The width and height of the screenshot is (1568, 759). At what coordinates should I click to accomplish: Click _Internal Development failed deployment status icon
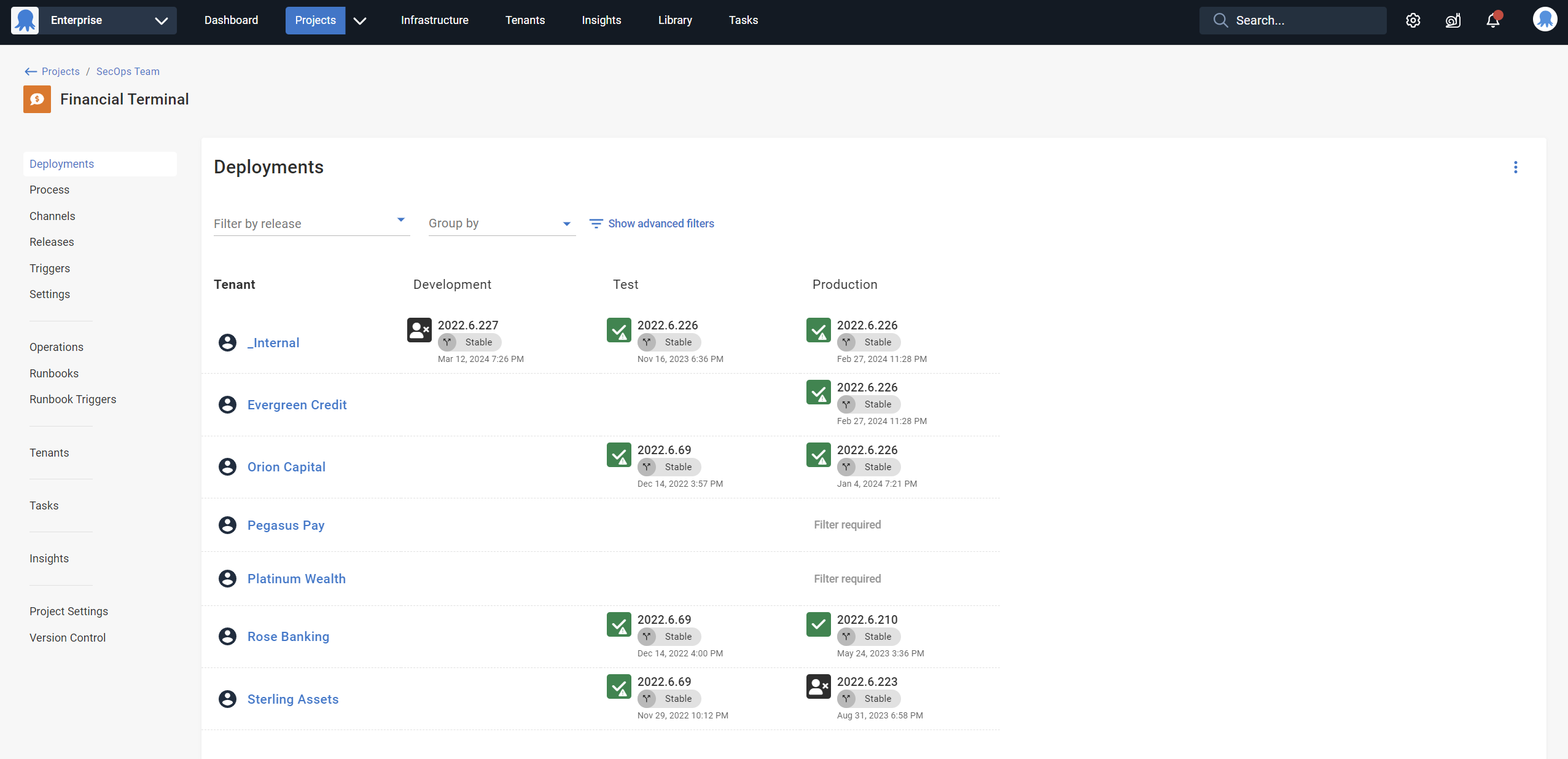pyautogui.click(x=419, y=330)
